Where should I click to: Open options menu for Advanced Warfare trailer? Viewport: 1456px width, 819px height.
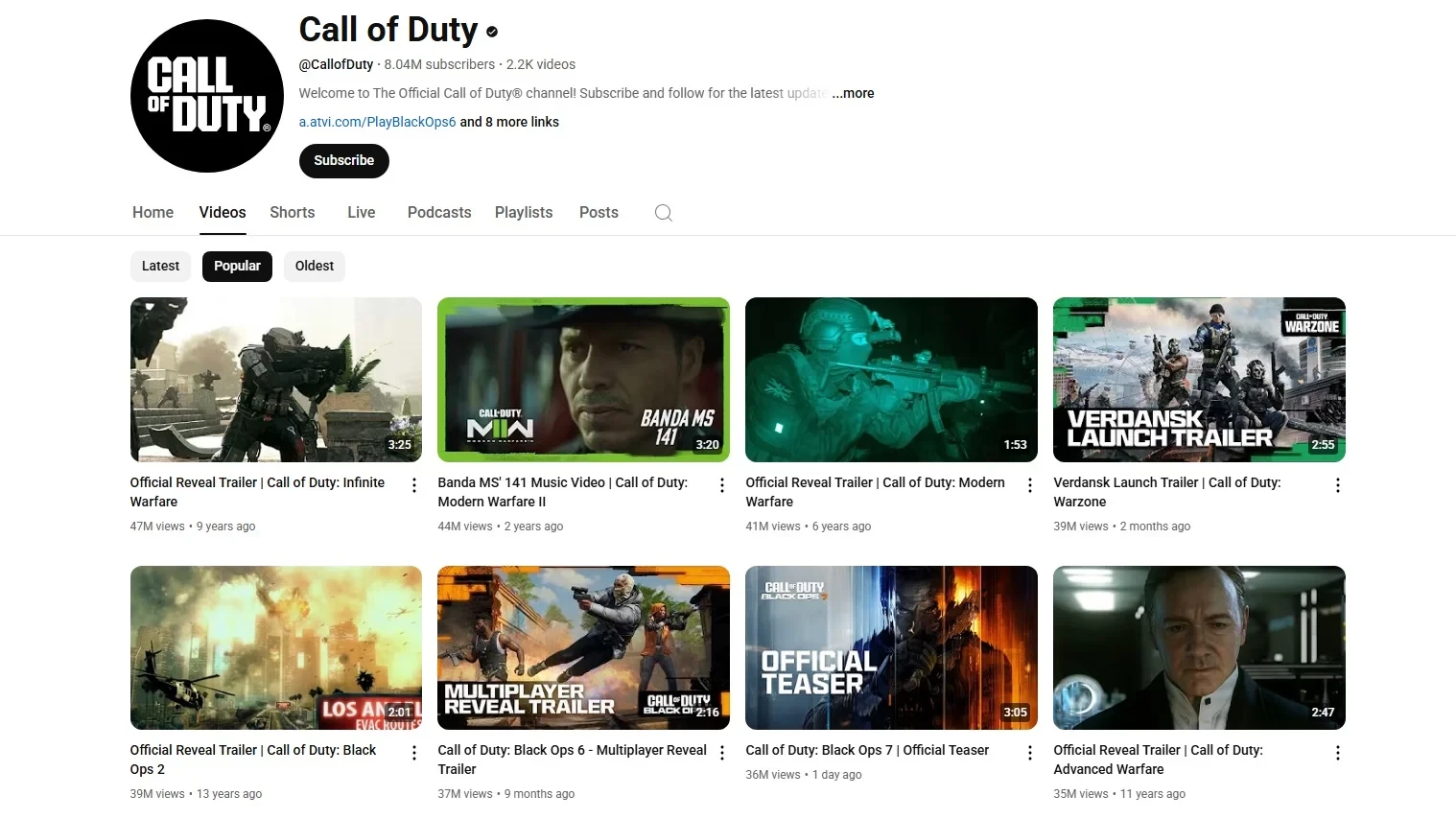pos(1338,753)
